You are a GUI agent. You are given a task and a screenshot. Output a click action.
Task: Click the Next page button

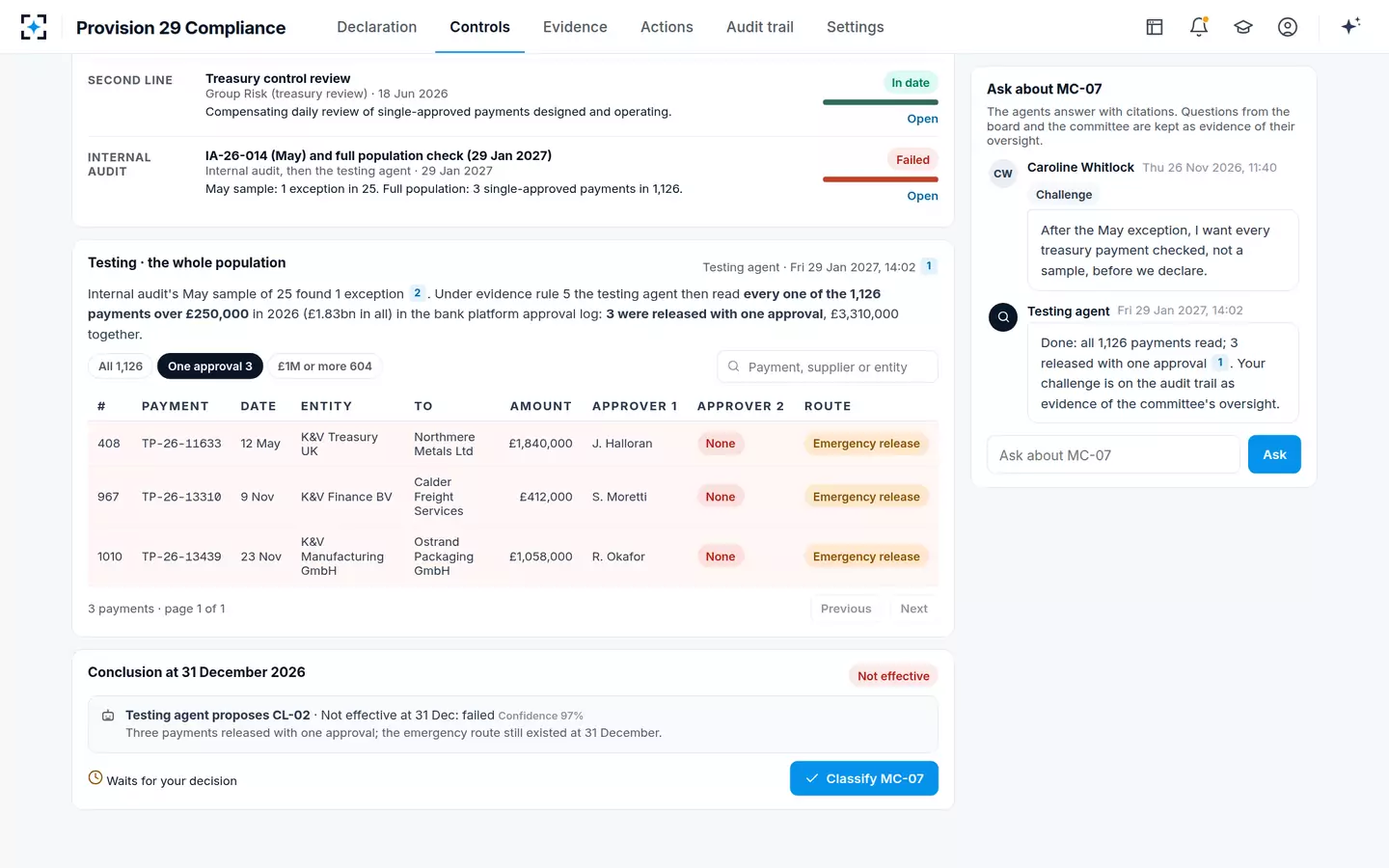(913, 609)
